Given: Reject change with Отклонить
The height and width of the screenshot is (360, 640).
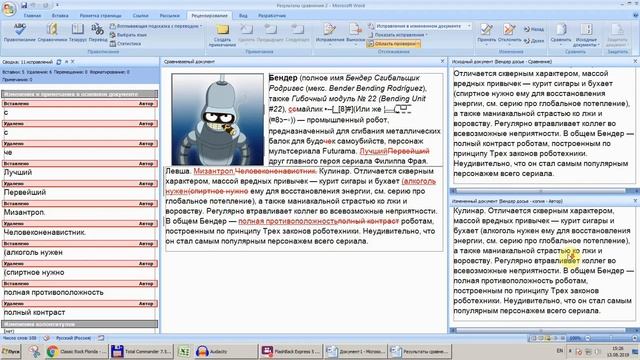Looking at the screenshot, I should (x=509, y=33).
